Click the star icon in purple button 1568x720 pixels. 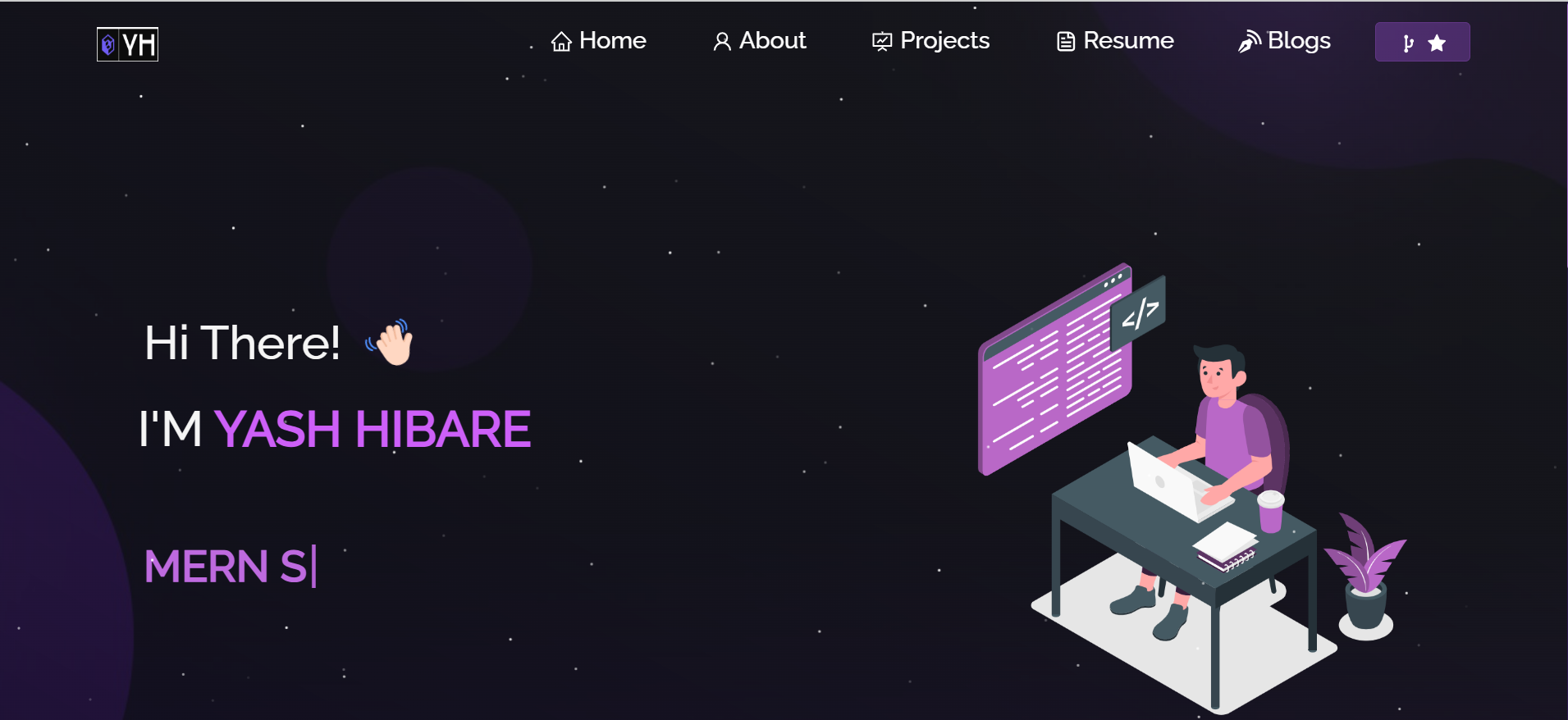click(x=1437, y=43)
